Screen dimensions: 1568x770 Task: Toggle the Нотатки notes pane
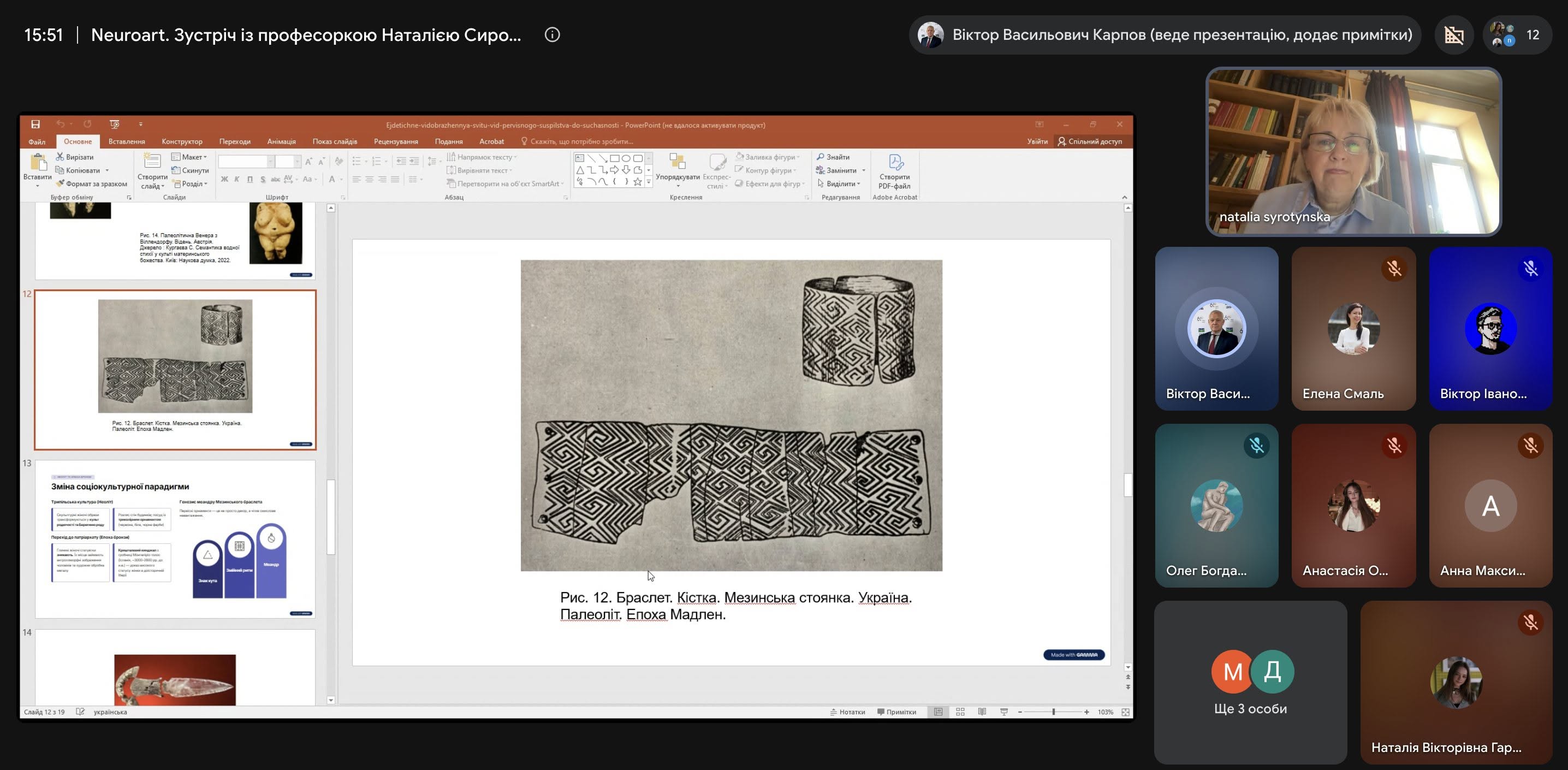coord(847,712)
